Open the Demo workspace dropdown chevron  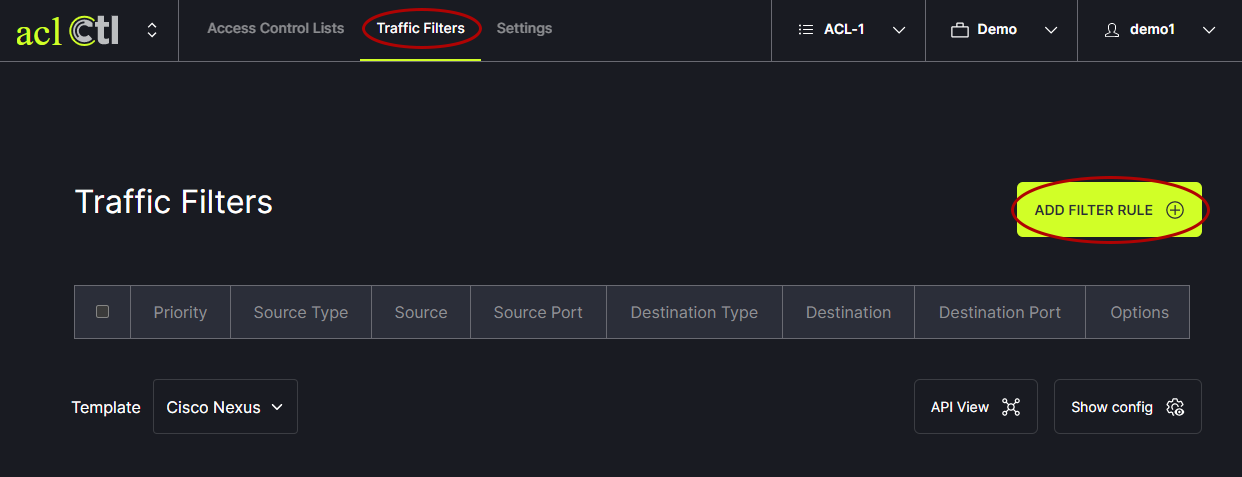point(1051,30)
